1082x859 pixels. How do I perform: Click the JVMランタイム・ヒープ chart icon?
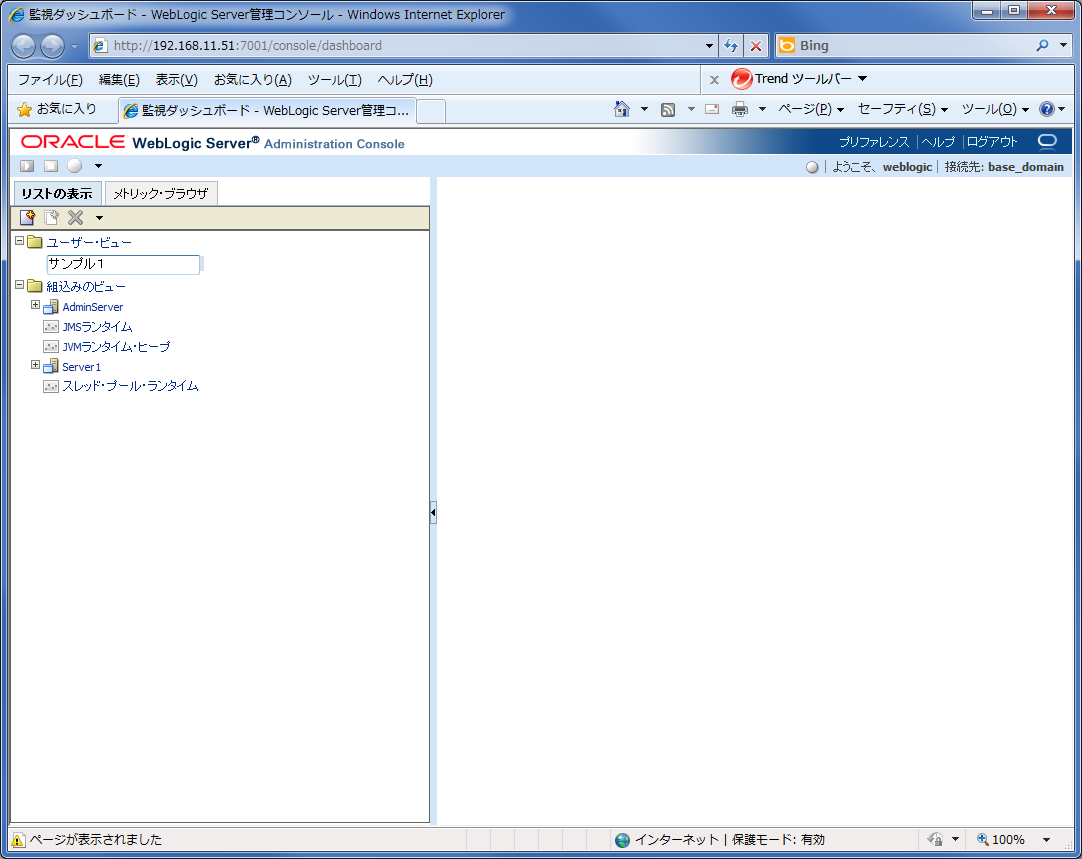51,347
